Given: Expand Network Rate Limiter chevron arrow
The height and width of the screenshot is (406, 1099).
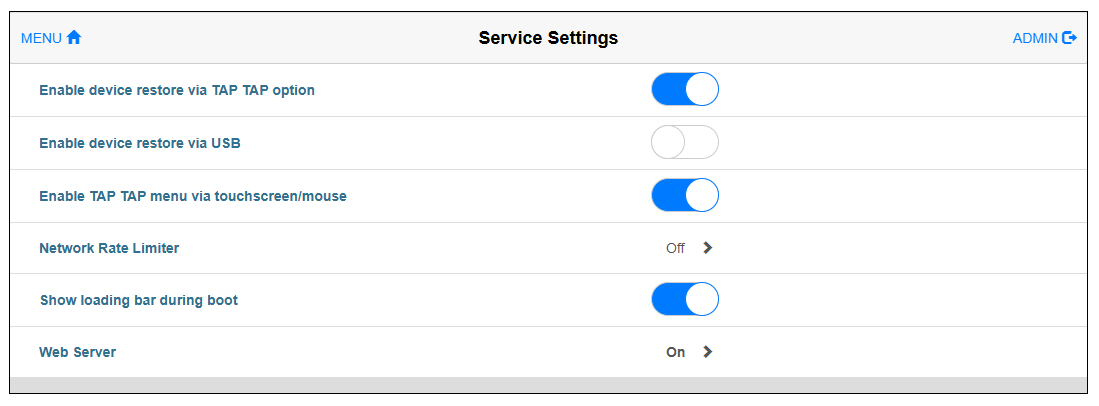Looking at the screenshot, I should (x=708, y=248).
